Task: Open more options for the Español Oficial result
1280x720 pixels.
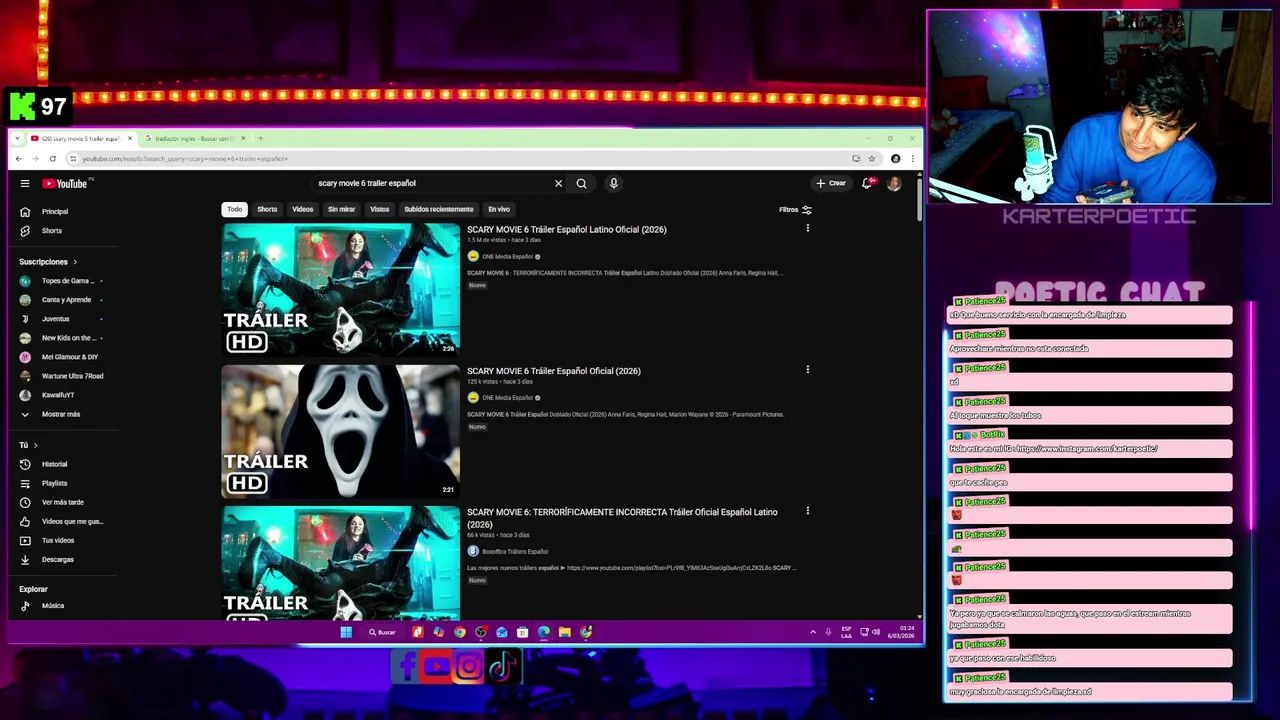Action: [x=807, y=369]
